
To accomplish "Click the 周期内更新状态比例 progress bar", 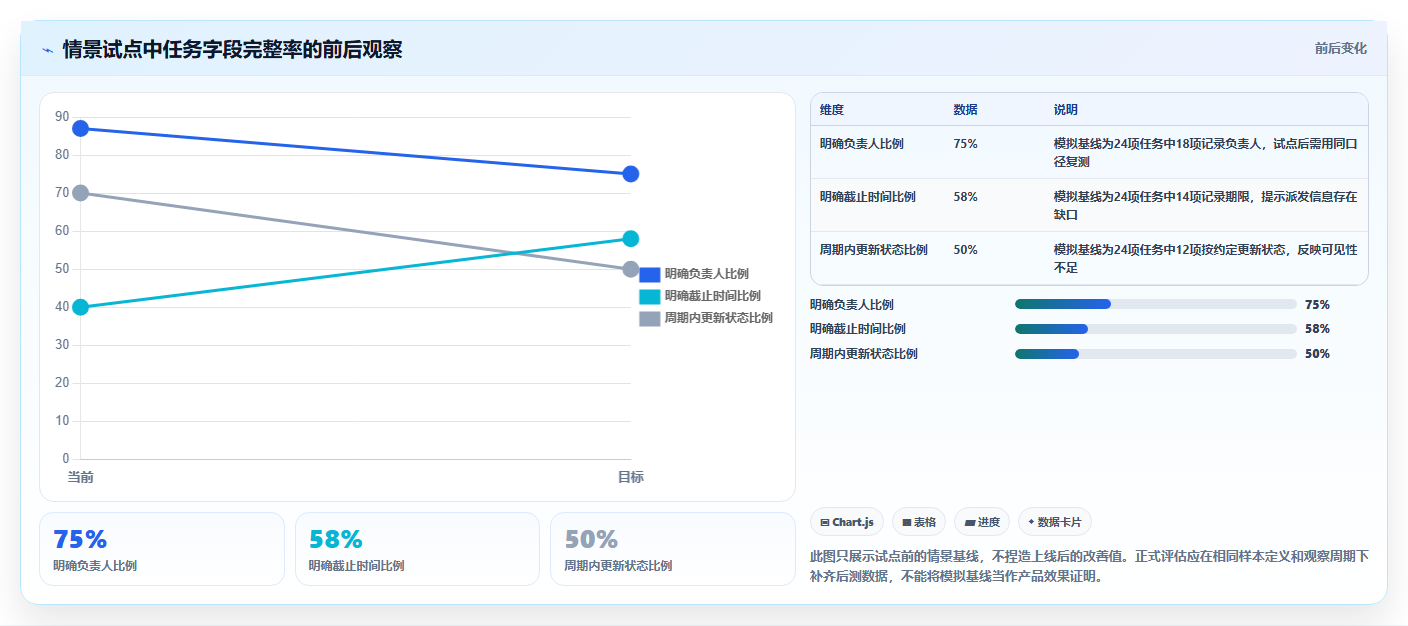I will click(1155, 354).
